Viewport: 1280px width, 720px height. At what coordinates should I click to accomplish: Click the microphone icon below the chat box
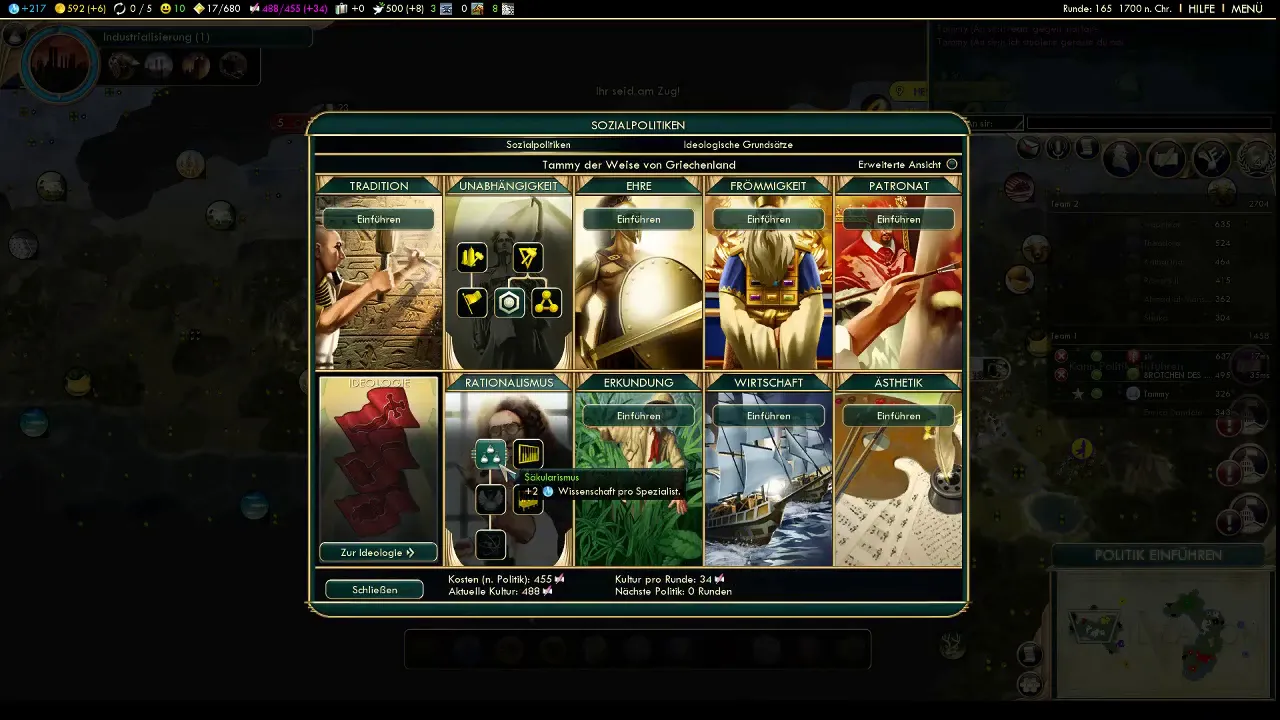click(1057, 148)
